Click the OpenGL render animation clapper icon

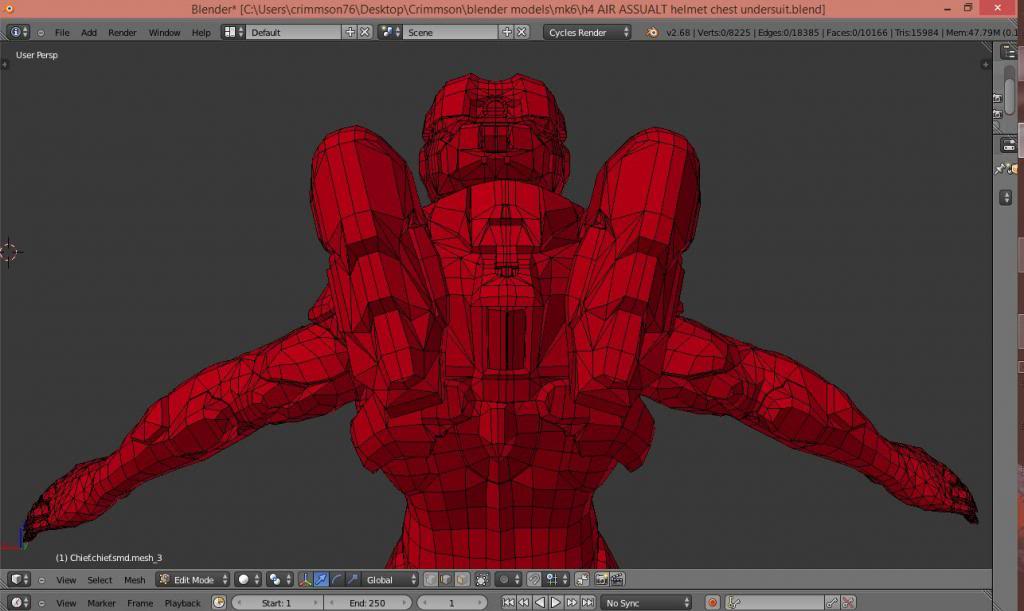pos(617,580)
